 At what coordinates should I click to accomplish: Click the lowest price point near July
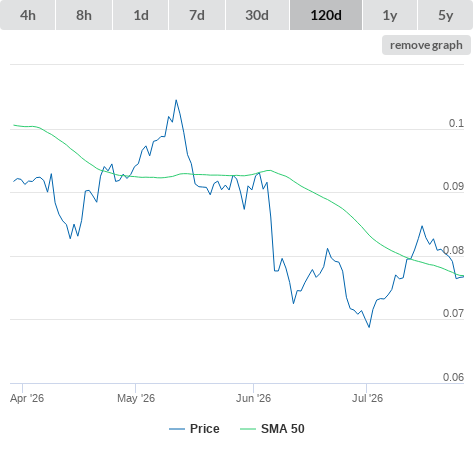click(369, 327)
